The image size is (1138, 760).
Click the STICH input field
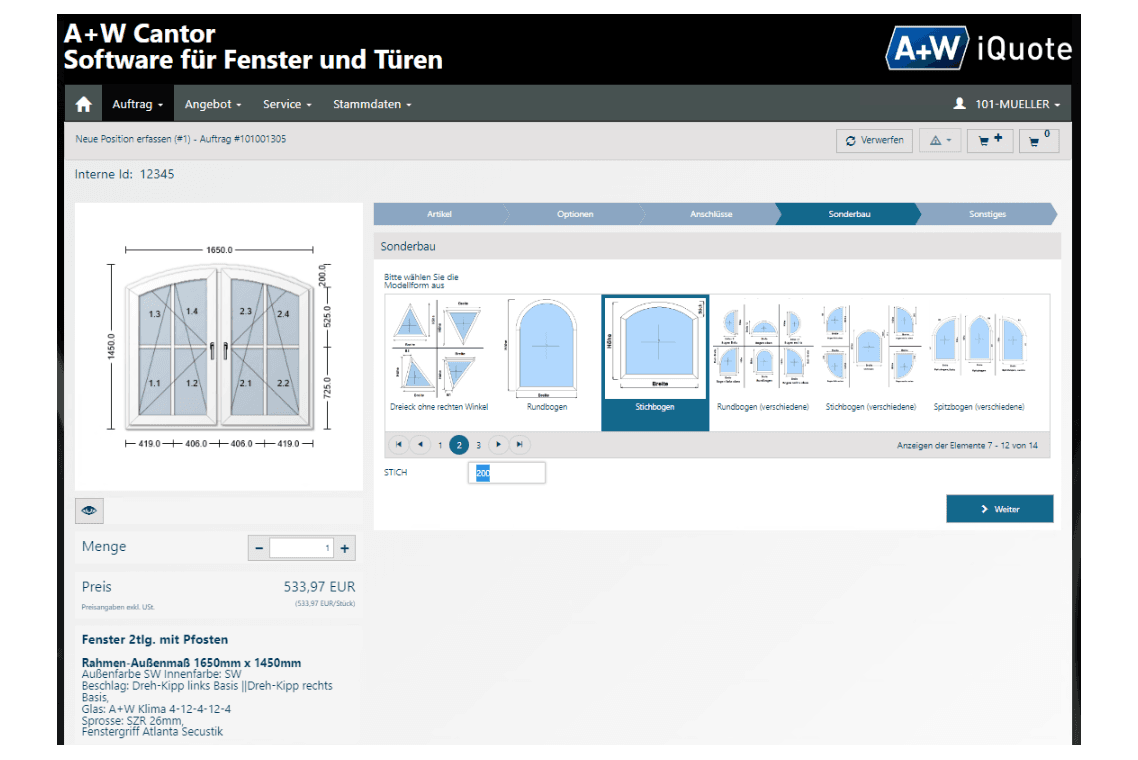click(507, 473)
